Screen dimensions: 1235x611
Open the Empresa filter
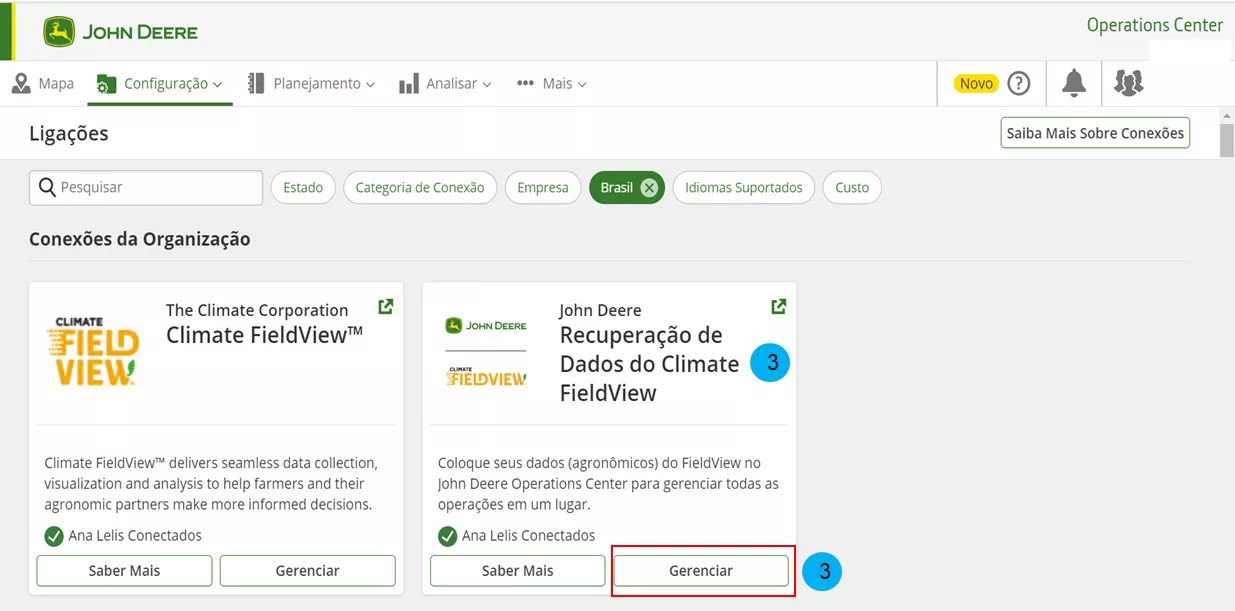pos(543,187)
